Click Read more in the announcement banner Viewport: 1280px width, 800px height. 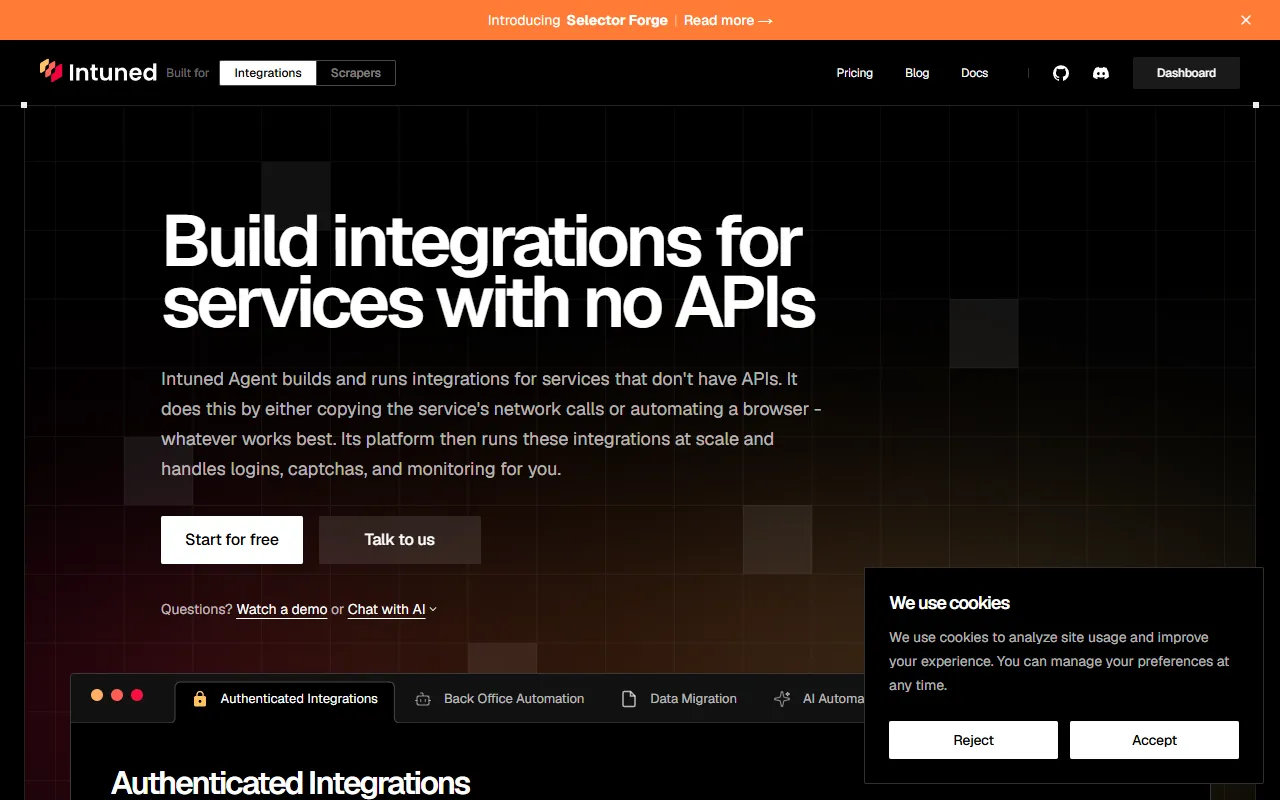pyautogui.click(x=728, y=20)
